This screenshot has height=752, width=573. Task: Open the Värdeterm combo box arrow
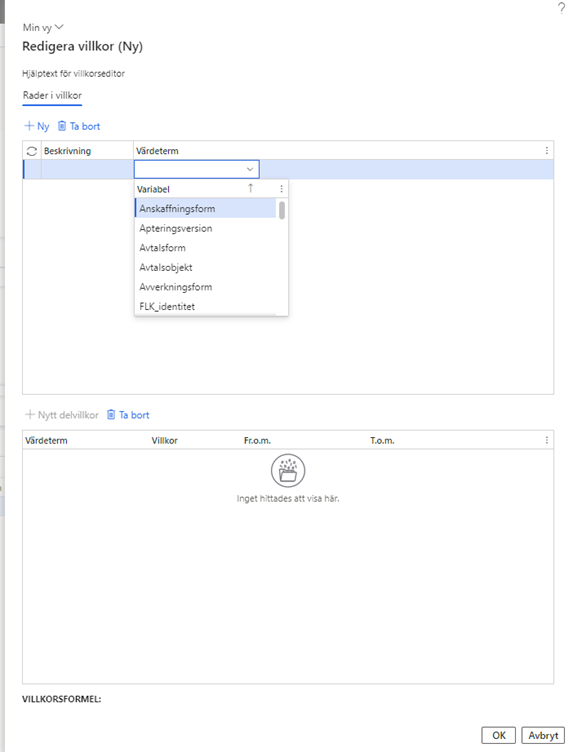[250, 169]
